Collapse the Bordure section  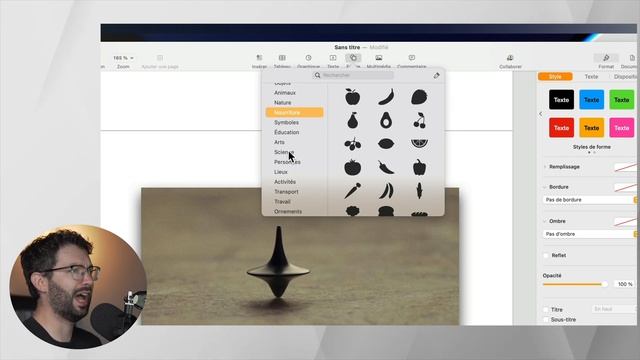[545, 187]
